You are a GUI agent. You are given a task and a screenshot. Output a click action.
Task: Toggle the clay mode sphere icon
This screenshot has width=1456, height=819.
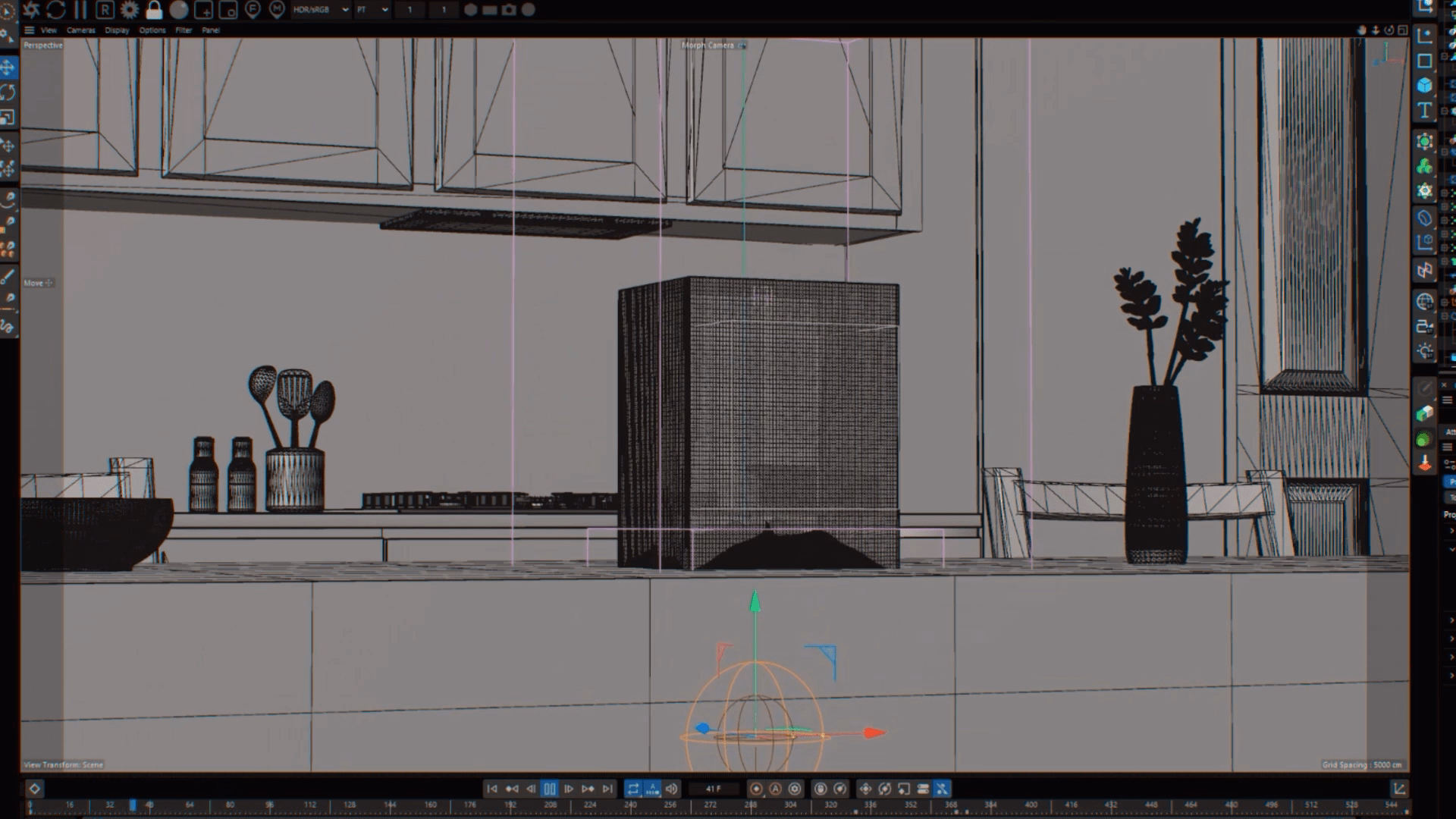tap(179, 10)
